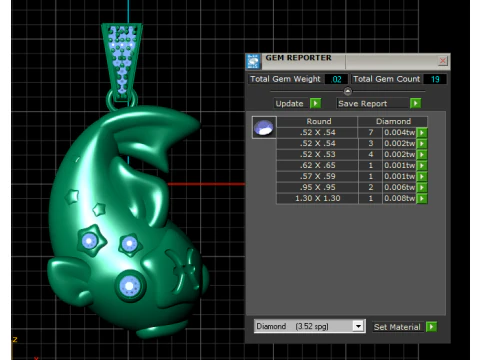The image size is (480, 360).
Task: Click the Total Gem Count value 19
Action: [435, 79]
